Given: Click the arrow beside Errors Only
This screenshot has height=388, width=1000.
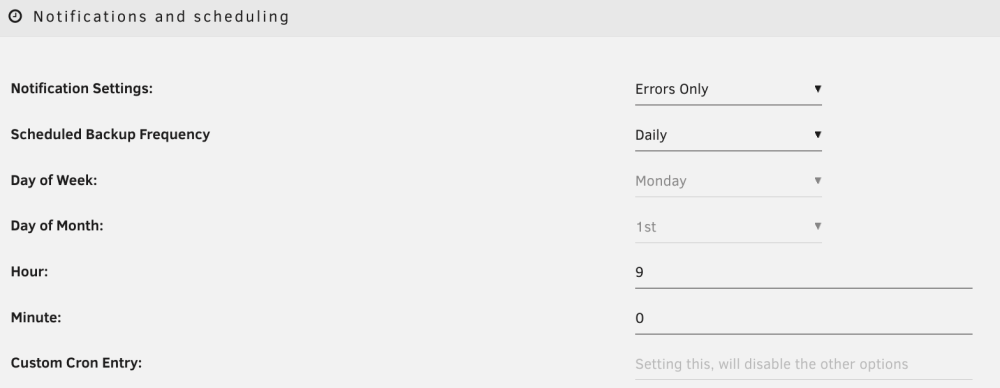Looking at the screenshot, I should click(x=817, y=89).
